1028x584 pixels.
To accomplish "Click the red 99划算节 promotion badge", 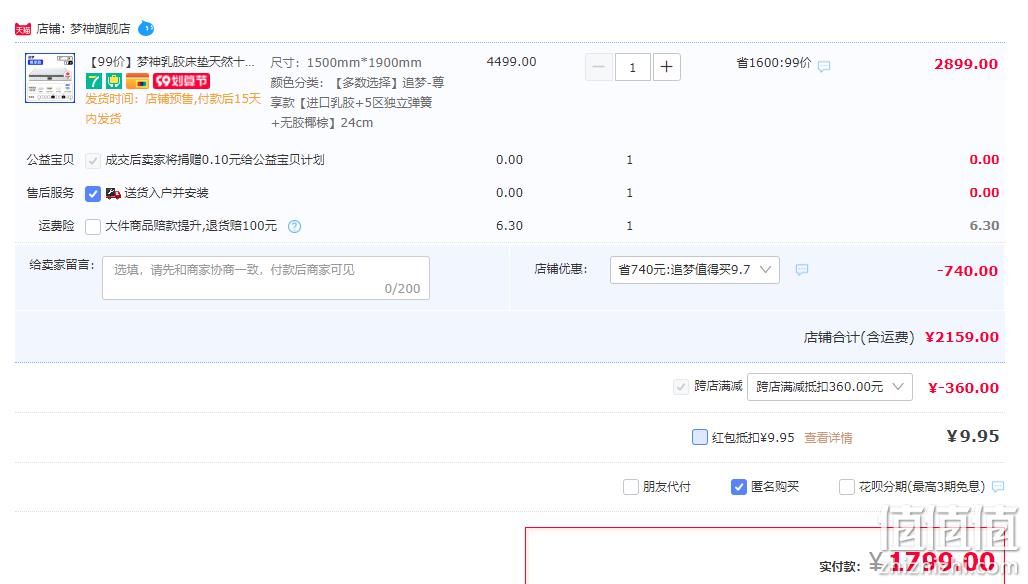I will click(x=181, y=81).
